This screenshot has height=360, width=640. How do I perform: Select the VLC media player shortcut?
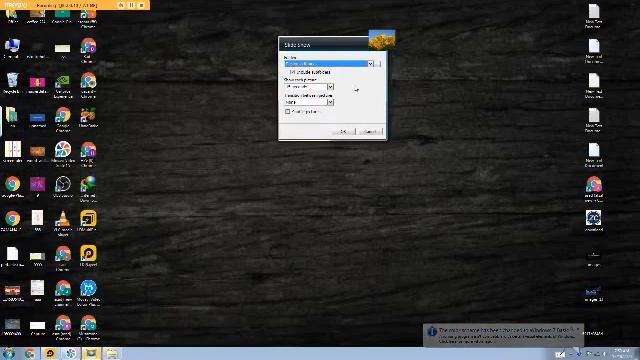[x=62, y=222]
